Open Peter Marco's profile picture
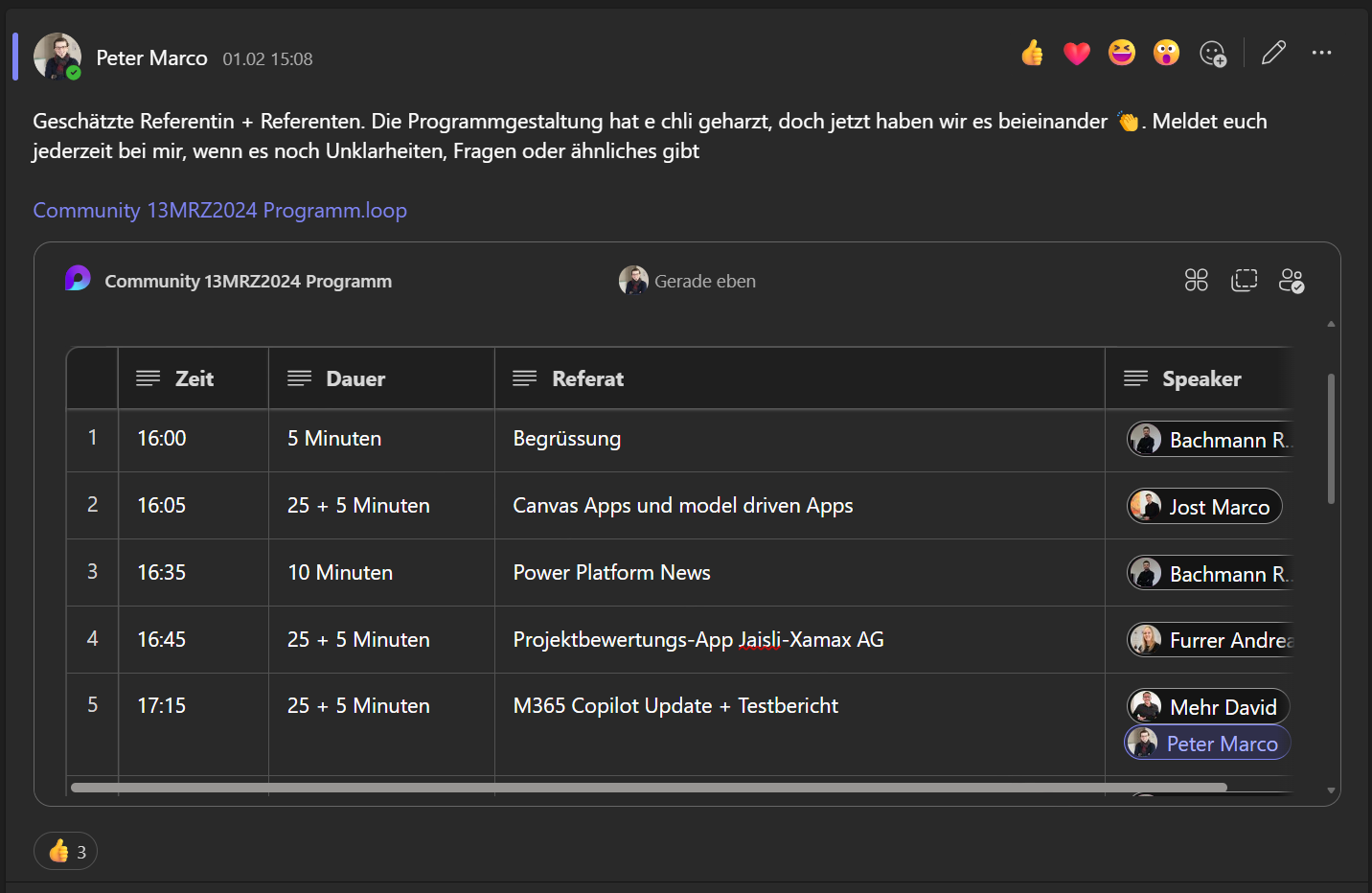 coord(57,57)
